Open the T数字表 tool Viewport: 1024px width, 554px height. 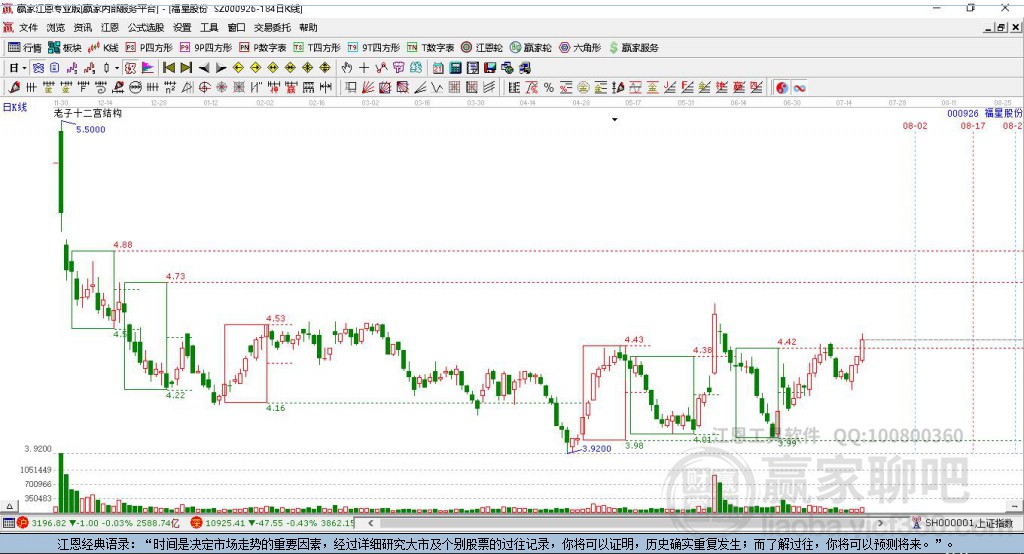[430, 48]
